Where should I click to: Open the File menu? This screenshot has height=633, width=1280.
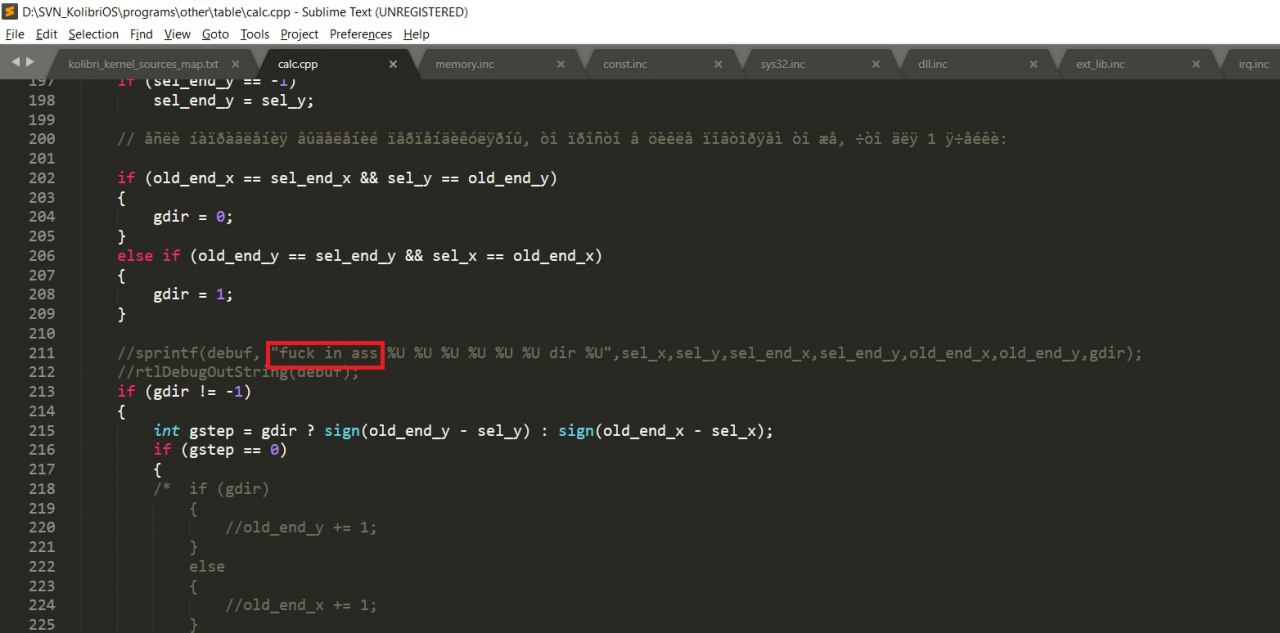(x=15, y=34)
